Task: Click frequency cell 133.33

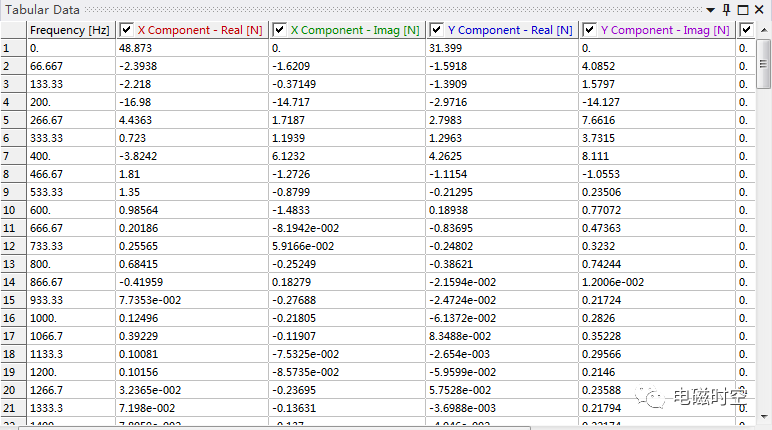Action: [71, 84]
